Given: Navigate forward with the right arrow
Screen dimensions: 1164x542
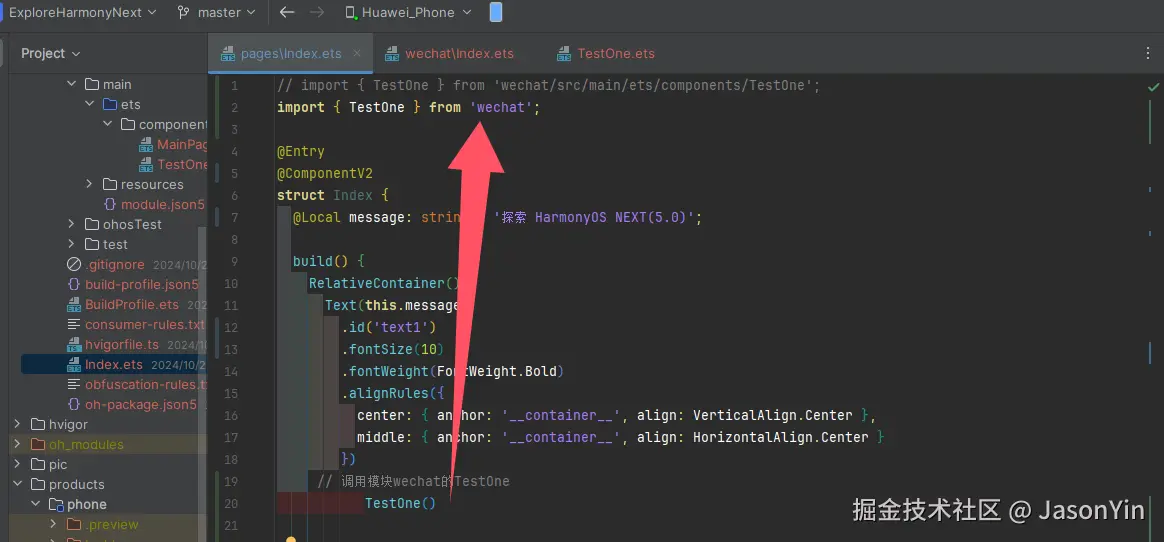Looking at the screenshot, I should 316,12.
